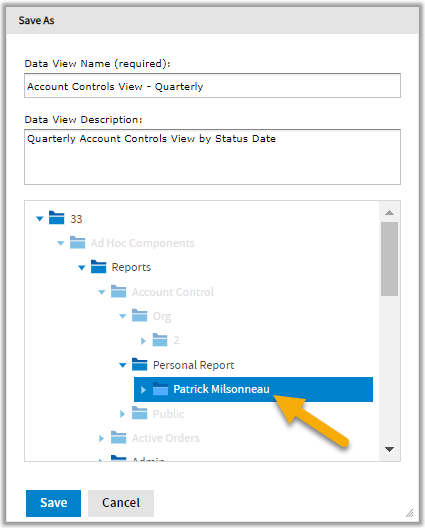Click the Ad Hoc Components folder icon
This screenshot has height=528, width=425.
[77, 242]
